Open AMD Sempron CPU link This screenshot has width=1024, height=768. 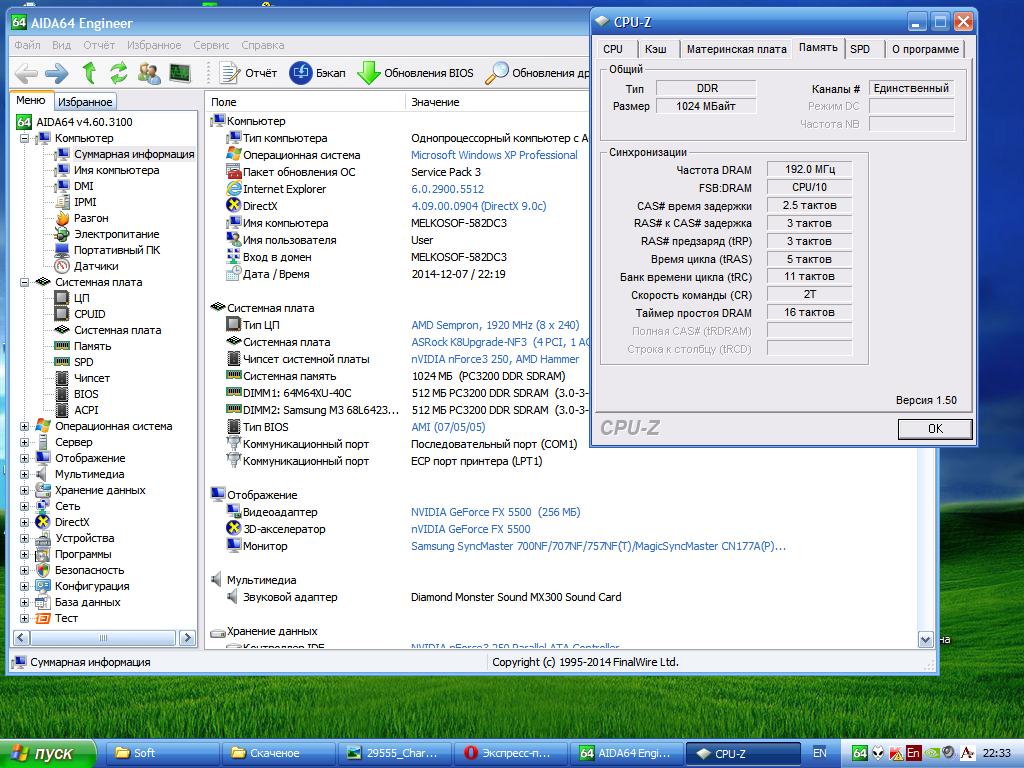[x=495, y=325]
